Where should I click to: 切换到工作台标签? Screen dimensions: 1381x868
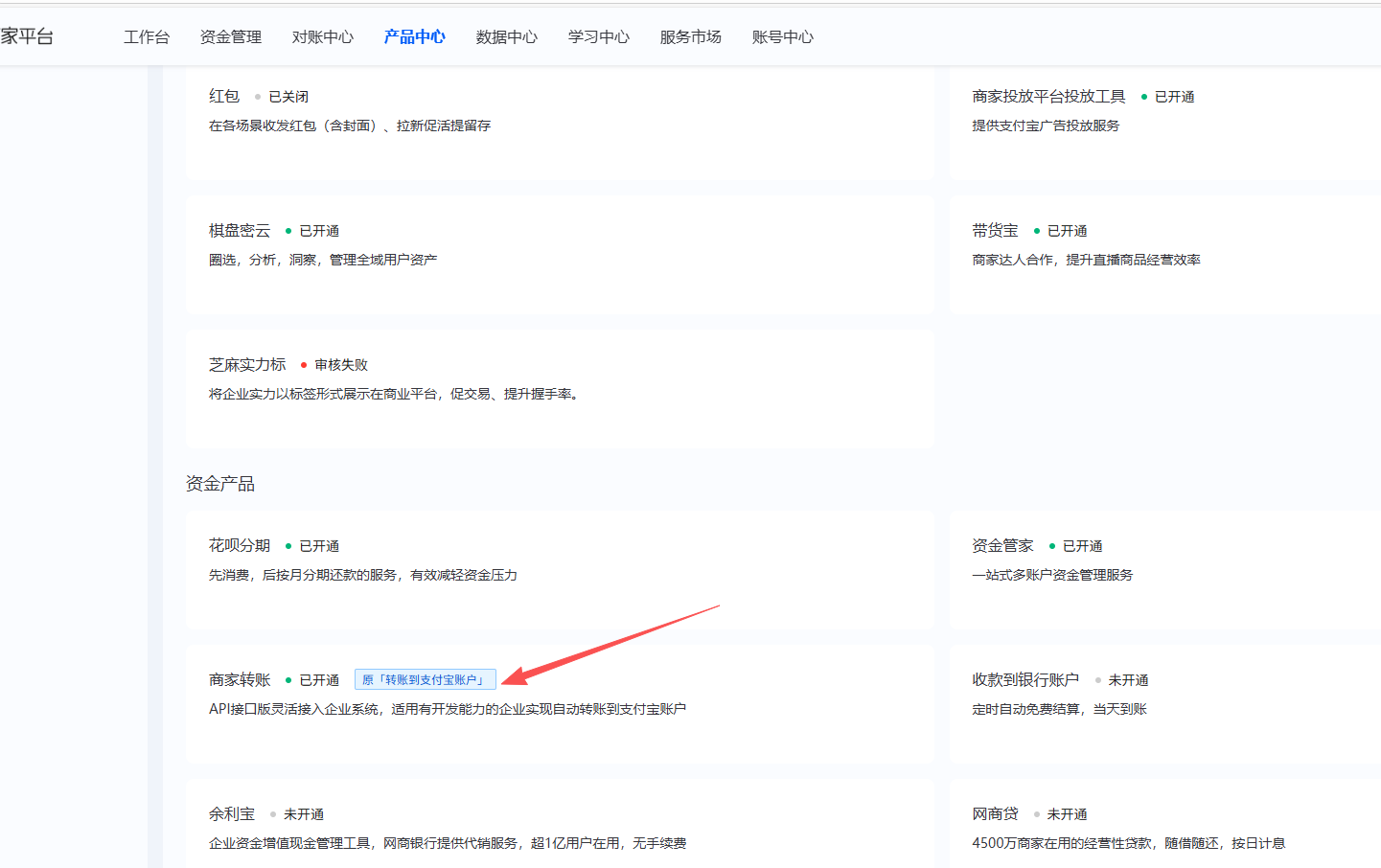pyautogui.click(x=146, y=36)
